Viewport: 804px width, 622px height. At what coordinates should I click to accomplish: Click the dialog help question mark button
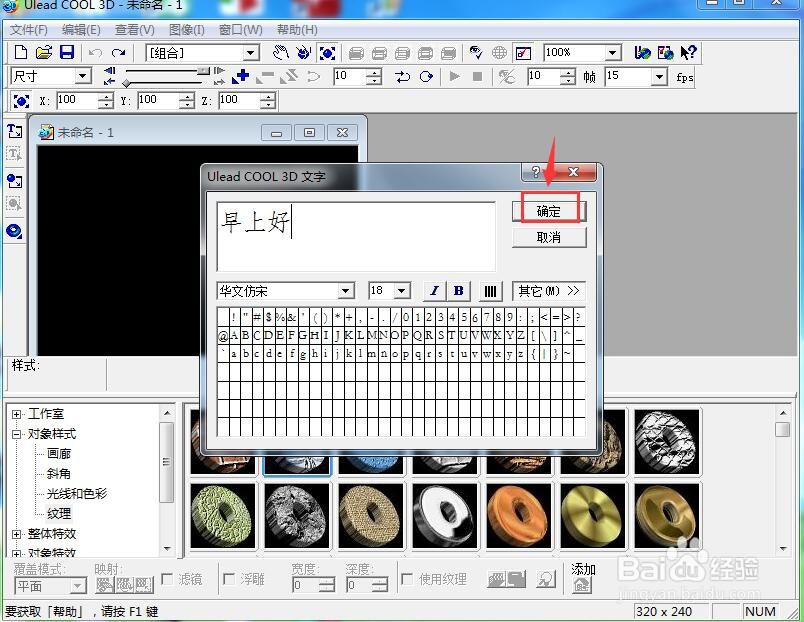pyautogui.click(x=536, y=172)
